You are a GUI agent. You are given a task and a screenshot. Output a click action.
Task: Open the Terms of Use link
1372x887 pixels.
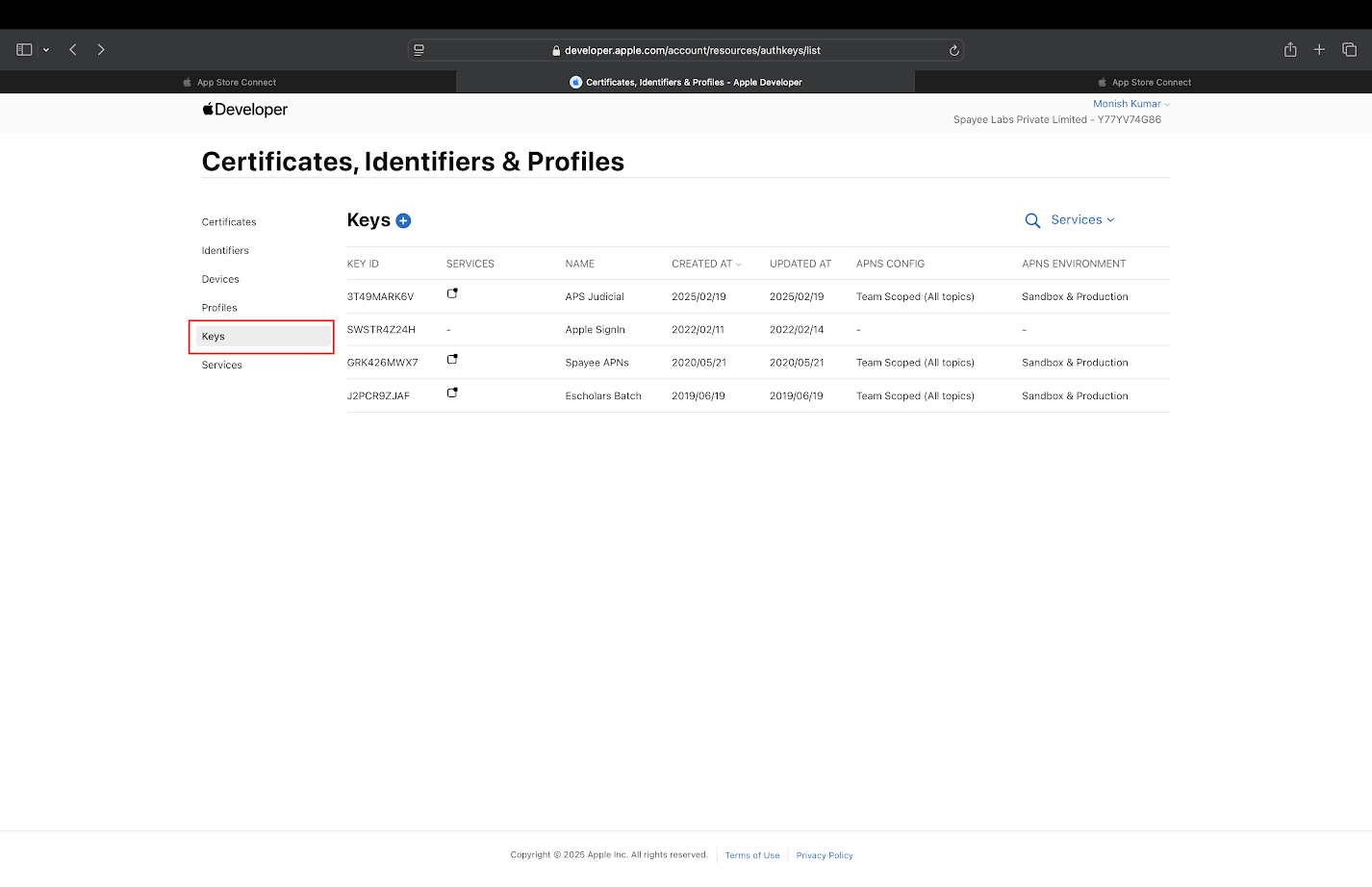click(751, 855)
